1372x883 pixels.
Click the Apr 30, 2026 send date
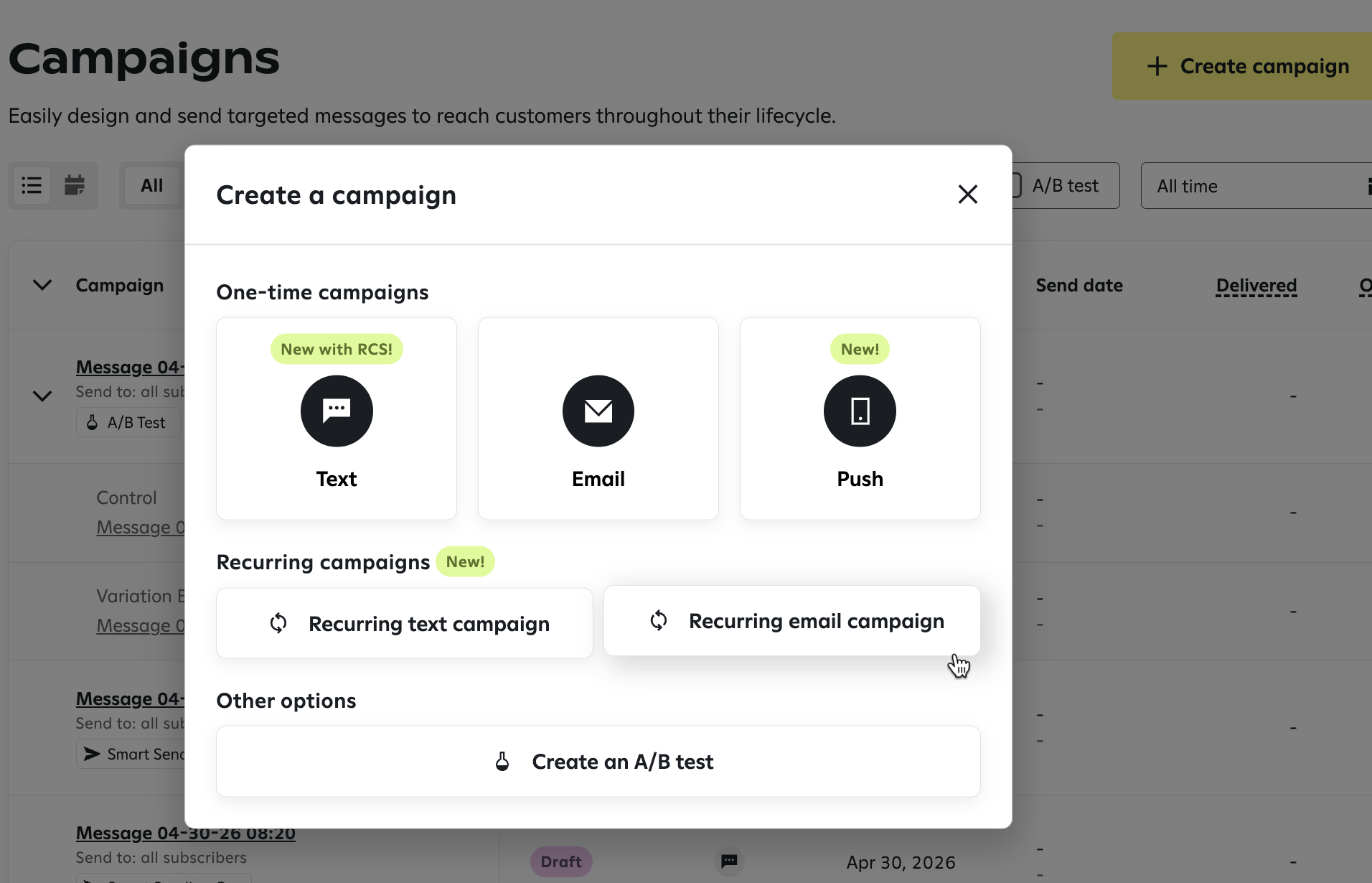click(x=901, y=862)
